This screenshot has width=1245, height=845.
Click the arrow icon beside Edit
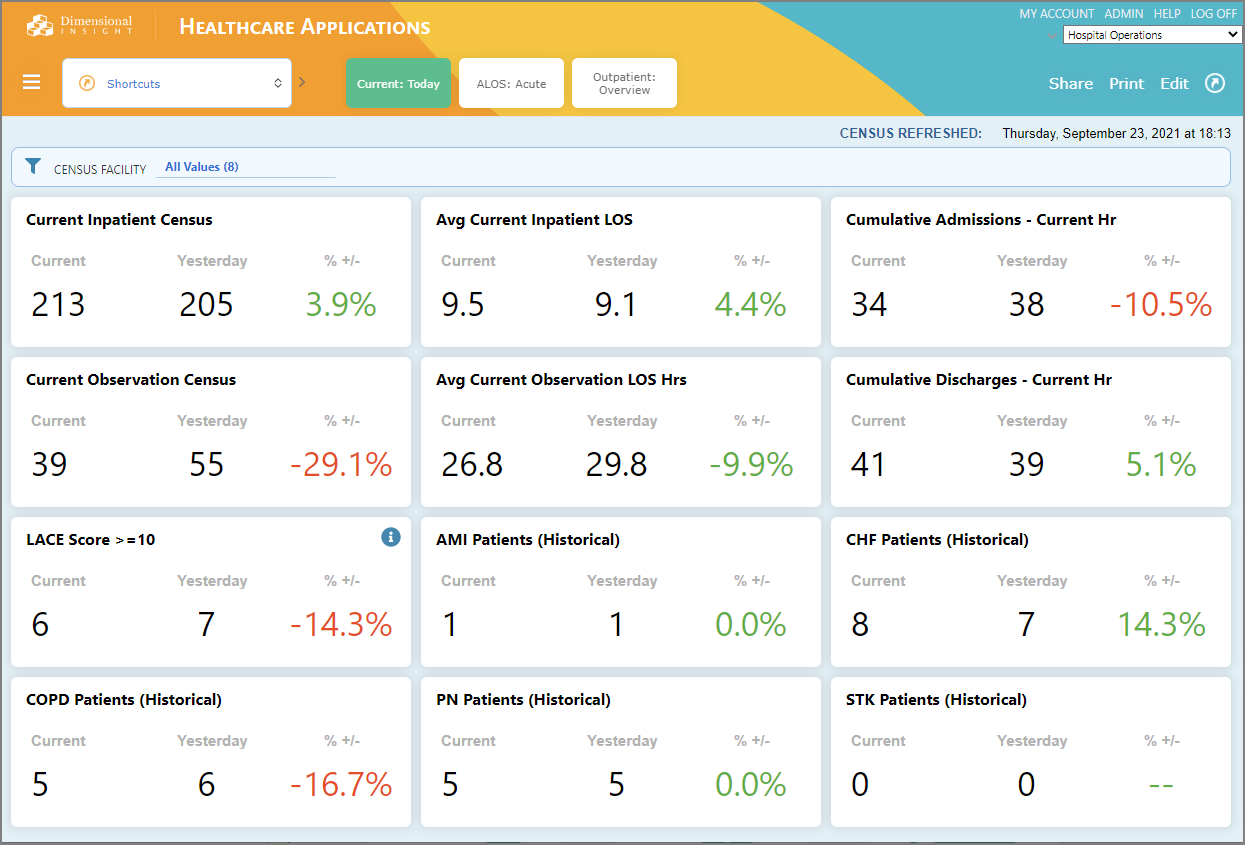tap(1215, 83)
